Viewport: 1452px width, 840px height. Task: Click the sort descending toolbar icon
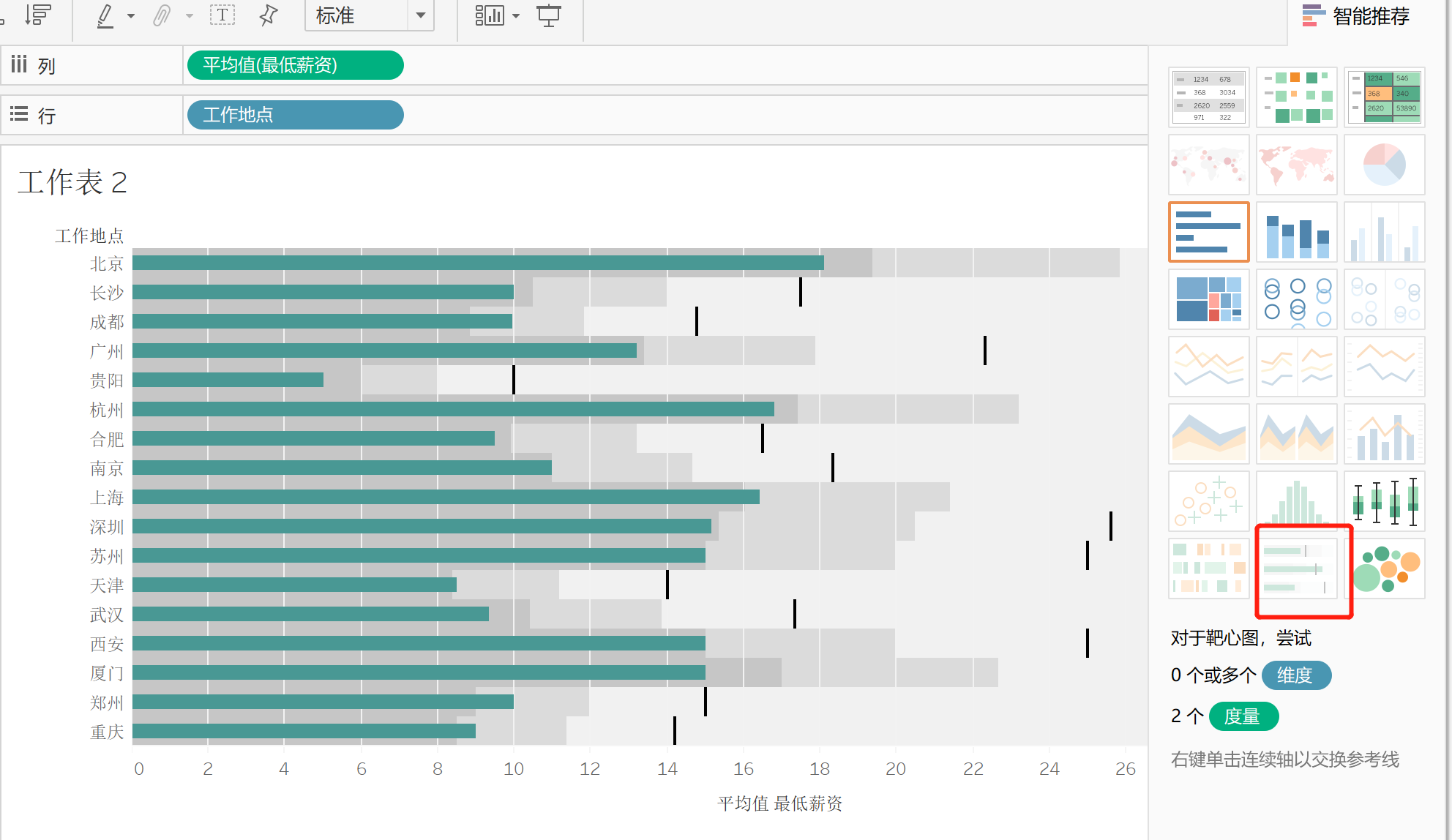38,15
